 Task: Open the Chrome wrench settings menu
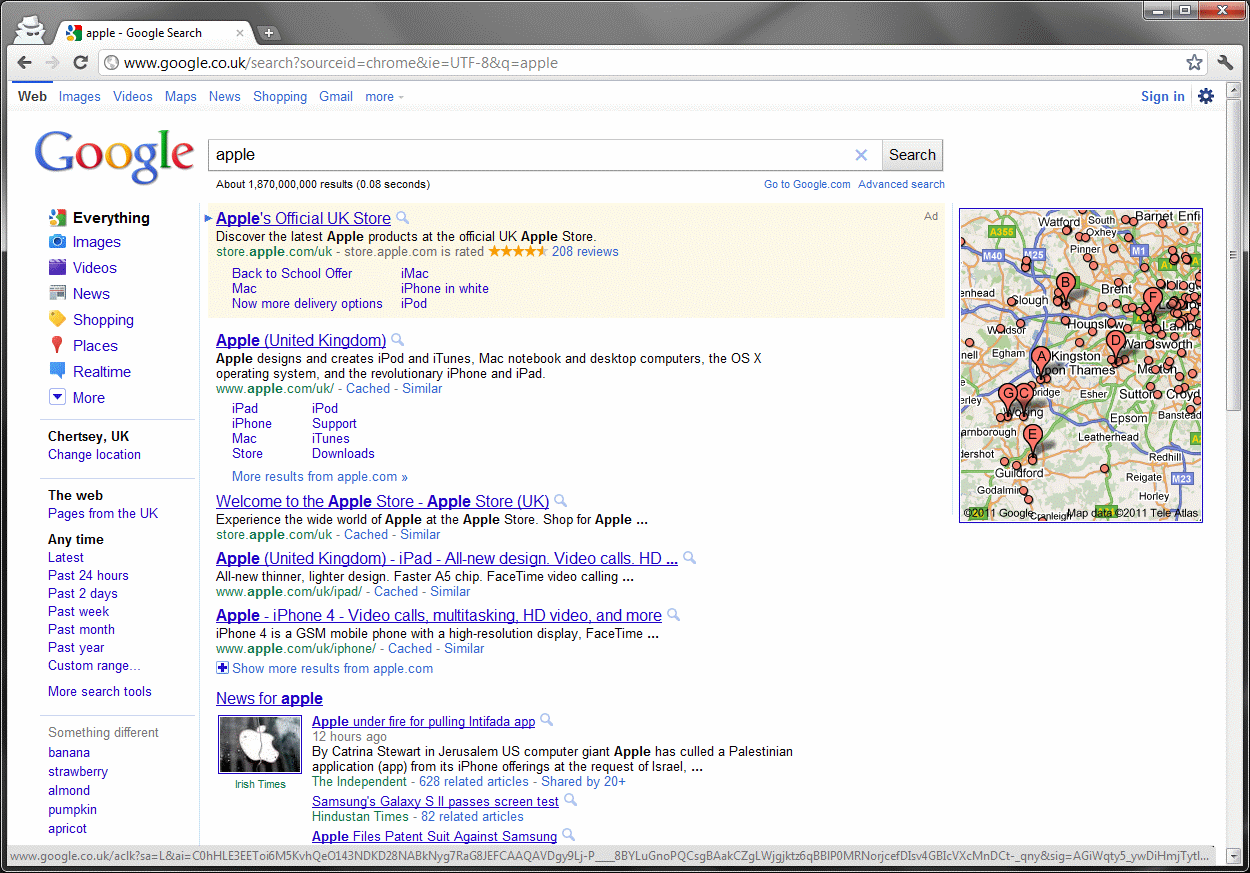click(1226, 63)
